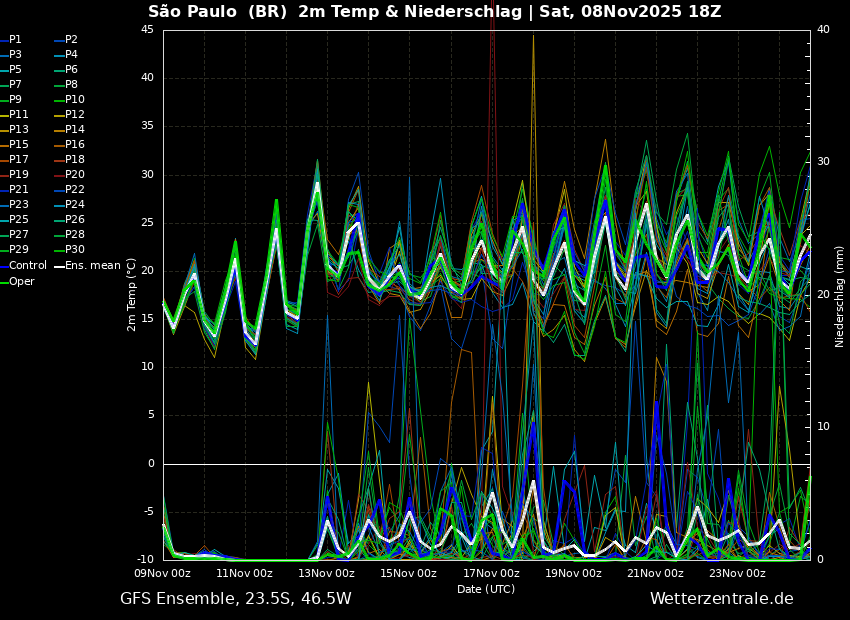Click the P30 legend entry
This screenshot has width=850, height=620.
tap(75, 250)
